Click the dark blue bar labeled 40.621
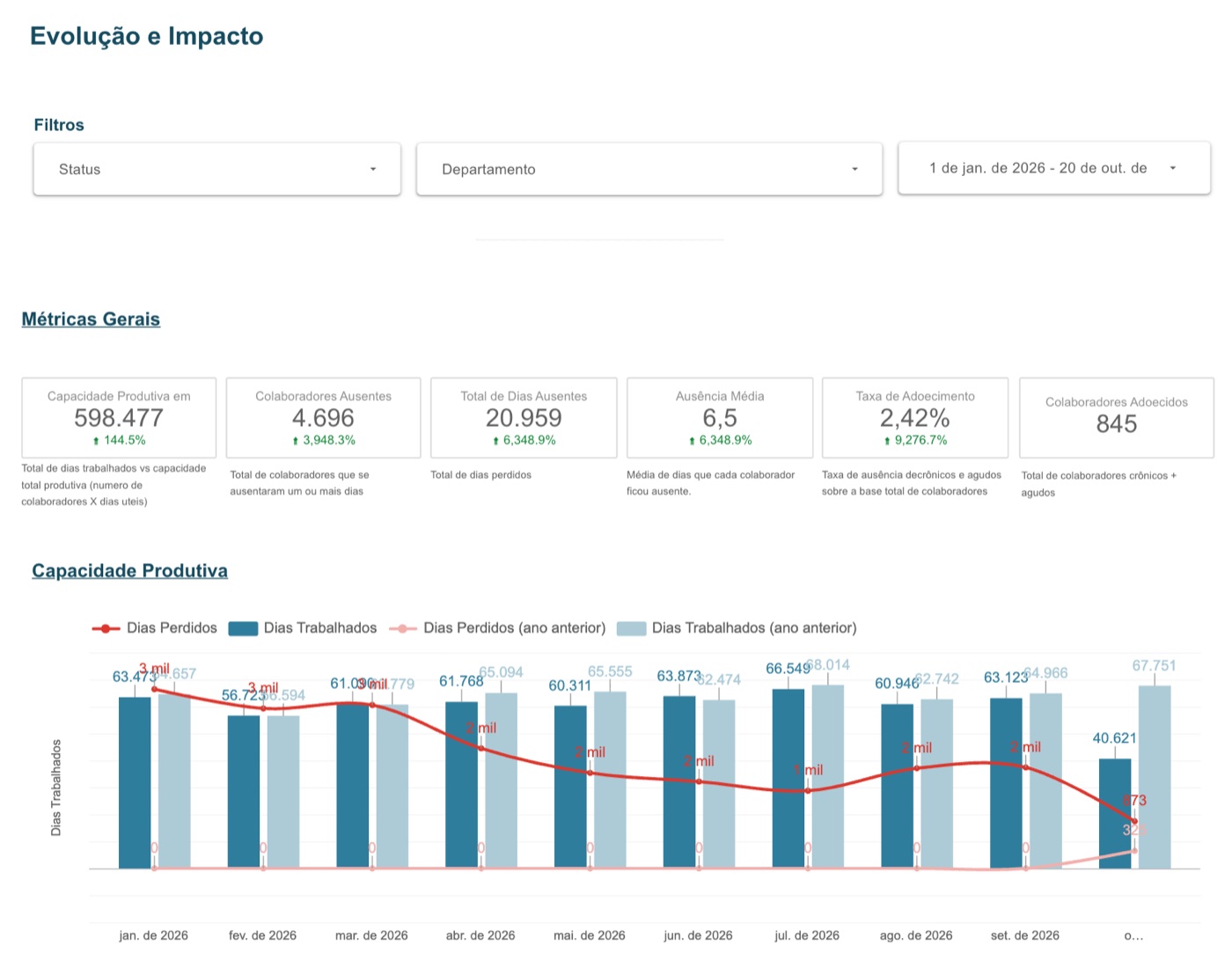 (x=1115, y=814)
